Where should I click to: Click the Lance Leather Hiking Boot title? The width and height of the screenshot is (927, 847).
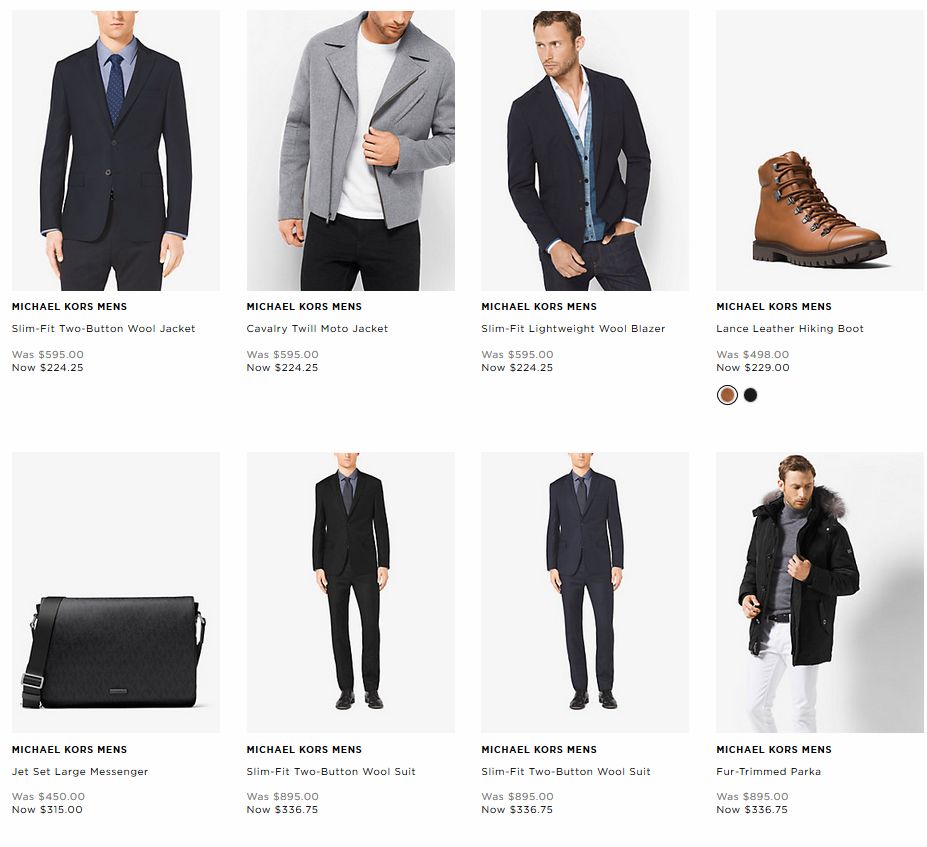click(790, 329)
